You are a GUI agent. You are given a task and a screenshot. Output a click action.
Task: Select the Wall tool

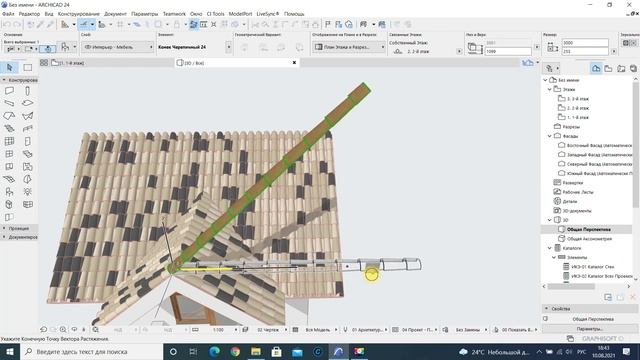tap(9, 90)
